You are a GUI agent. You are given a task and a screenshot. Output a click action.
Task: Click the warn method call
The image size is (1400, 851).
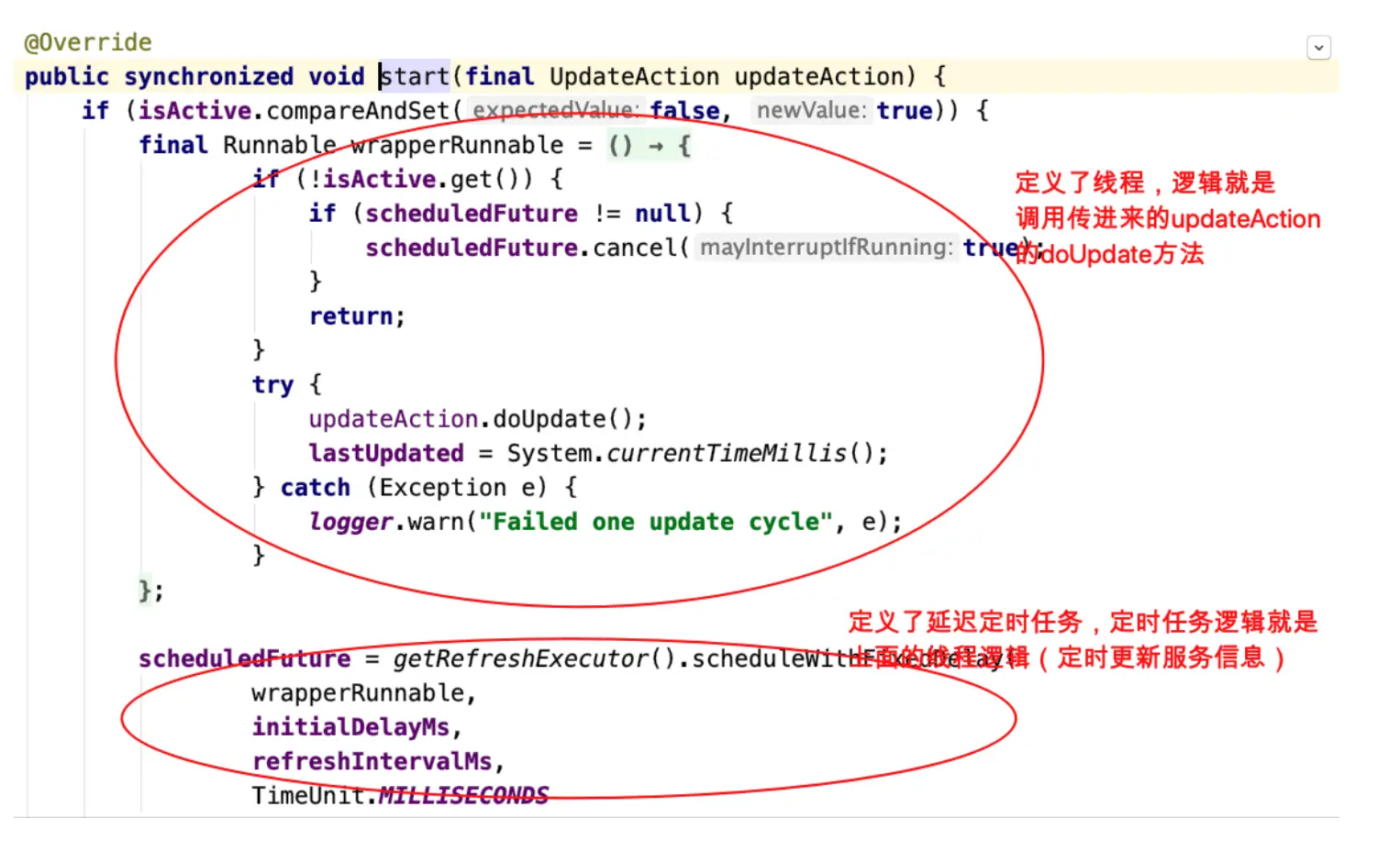[436, 522]
